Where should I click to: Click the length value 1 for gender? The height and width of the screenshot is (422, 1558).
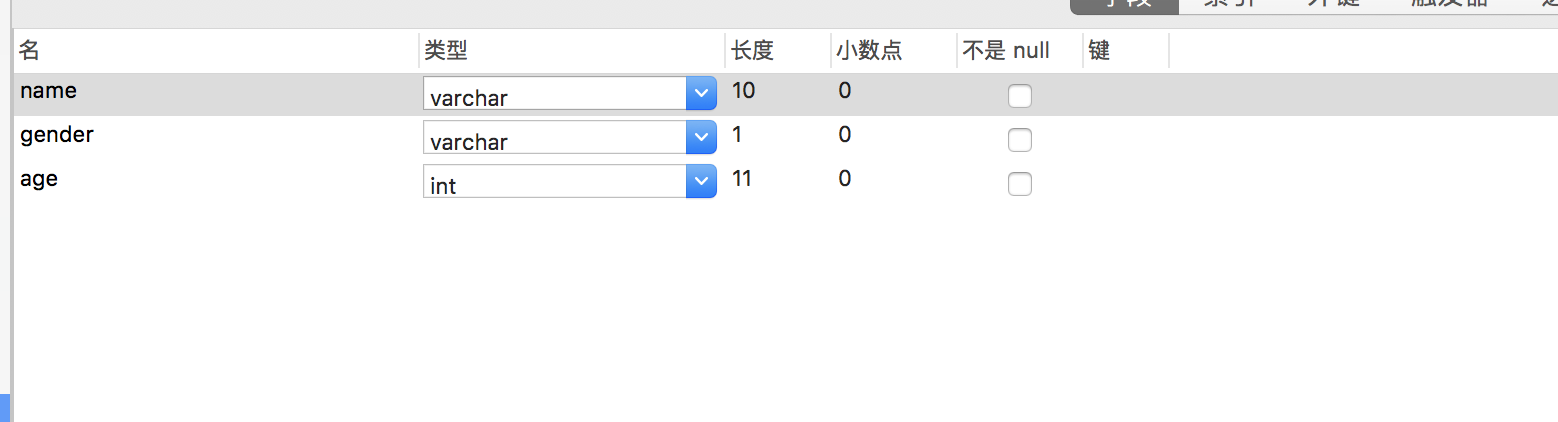pyautogui.click(x=737, y=135)
